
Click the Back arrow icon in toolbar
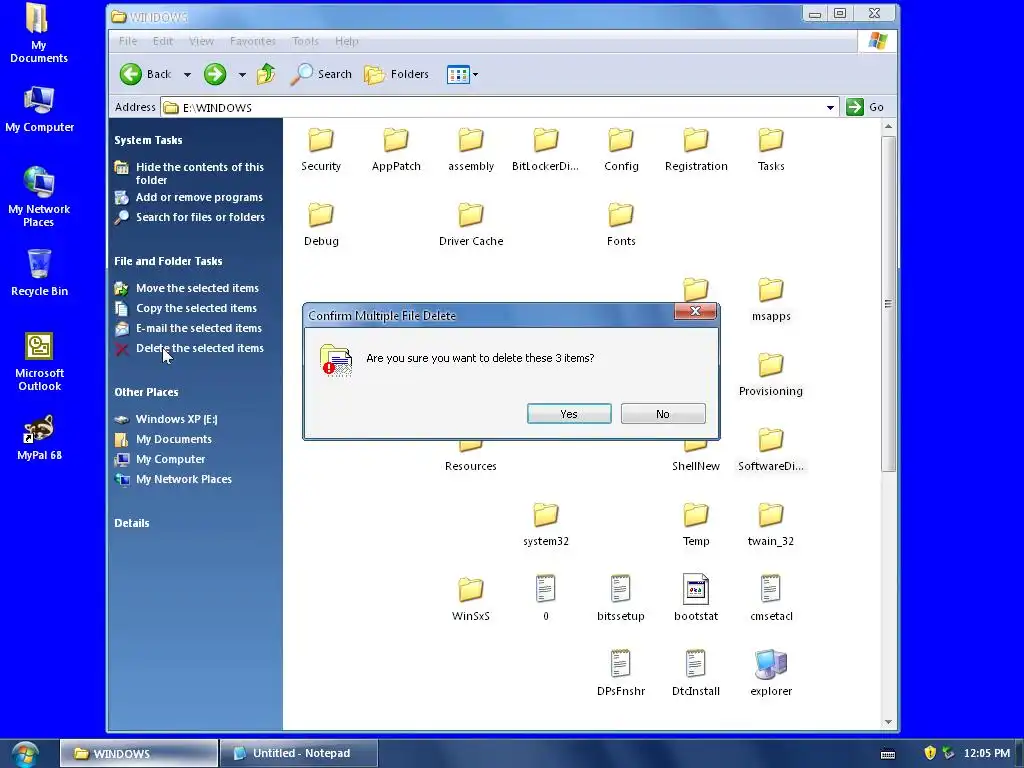(x=131, y=74)
